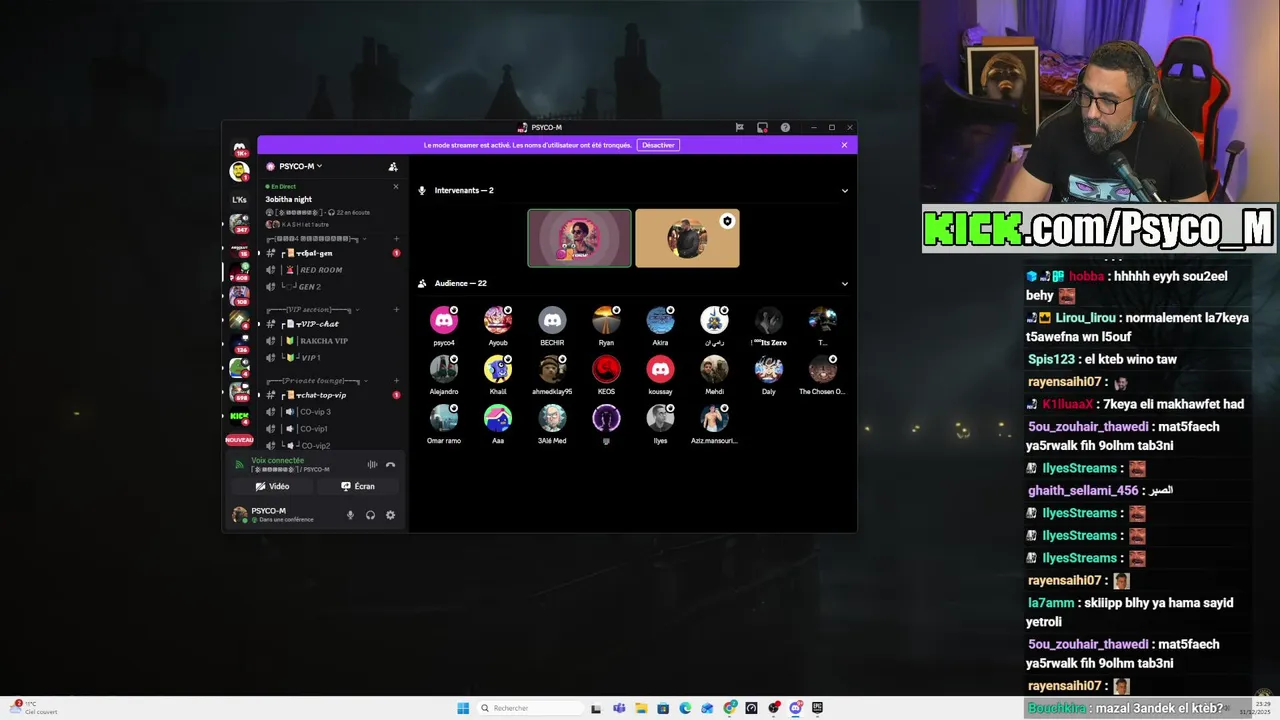Join the RED ROOM voice channel
Viewport: 1280px width, 720px height.
332,270
